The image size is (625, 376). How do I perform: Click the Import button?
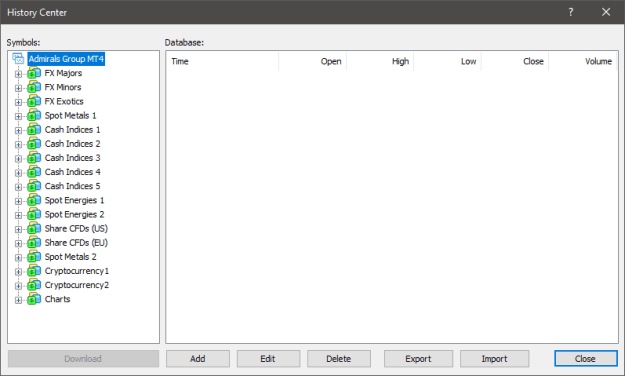[x=495, y=358]
